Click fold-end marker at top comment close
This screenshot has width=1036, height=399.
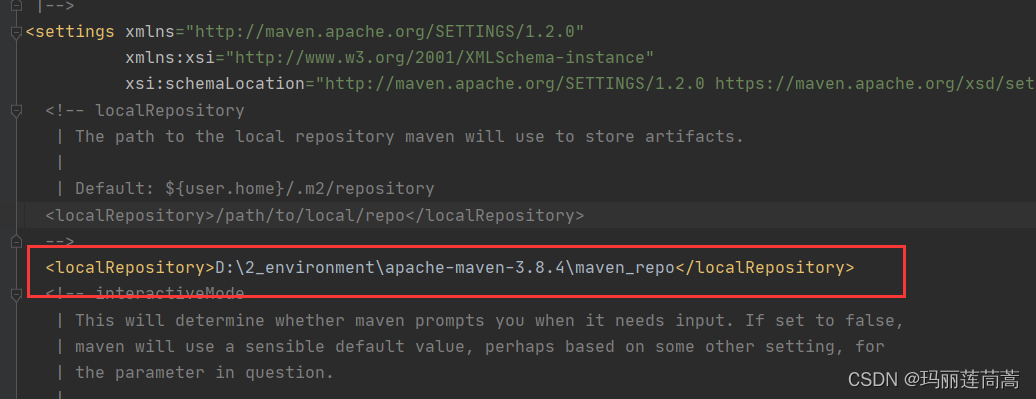point(16,7)
